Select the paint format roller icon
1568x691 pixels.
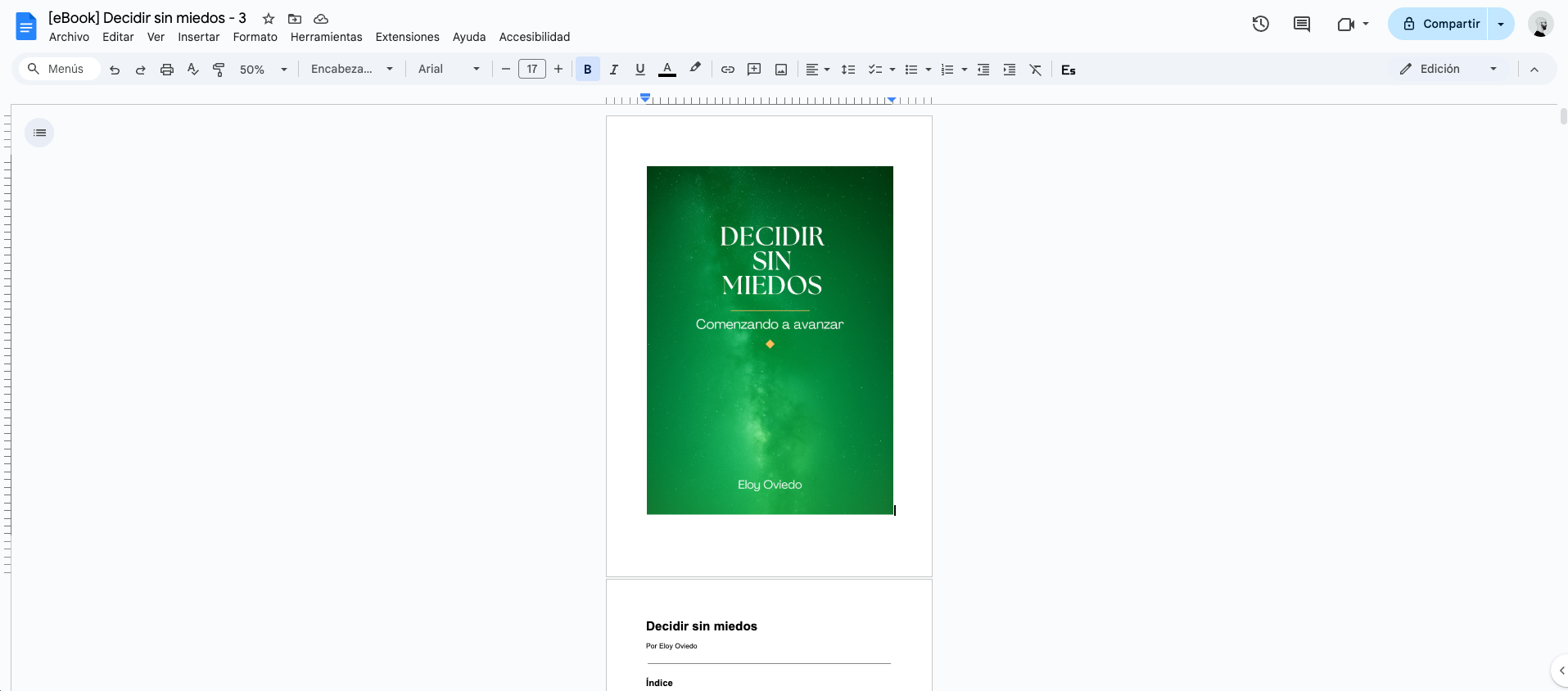pyautogui.click(x=219, y=70)
